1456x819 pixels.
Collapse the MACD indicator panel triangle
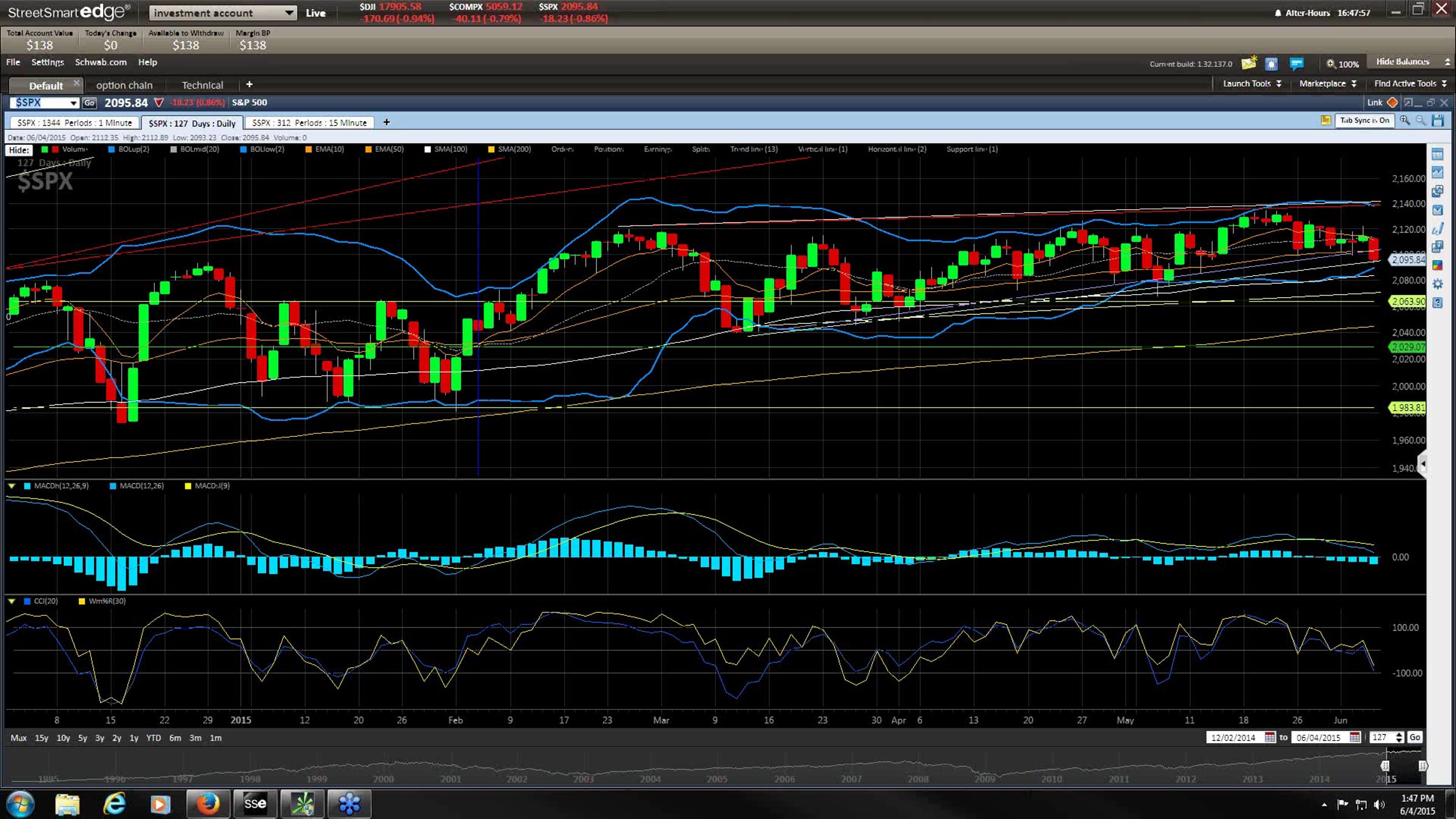[12, 486]
